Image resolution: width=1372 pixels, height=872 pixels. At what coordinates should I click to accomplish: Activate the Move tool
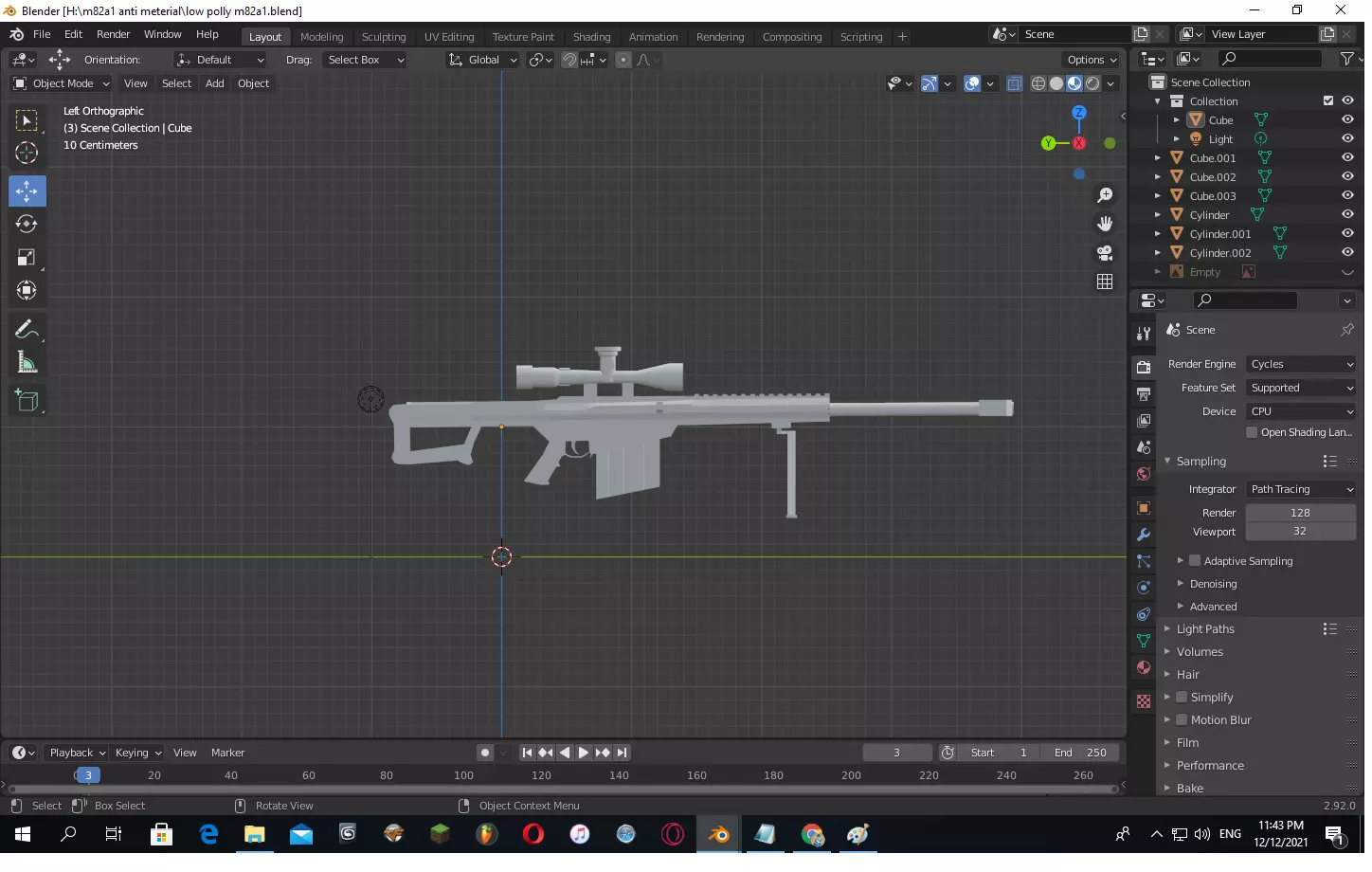click(27, 192)
